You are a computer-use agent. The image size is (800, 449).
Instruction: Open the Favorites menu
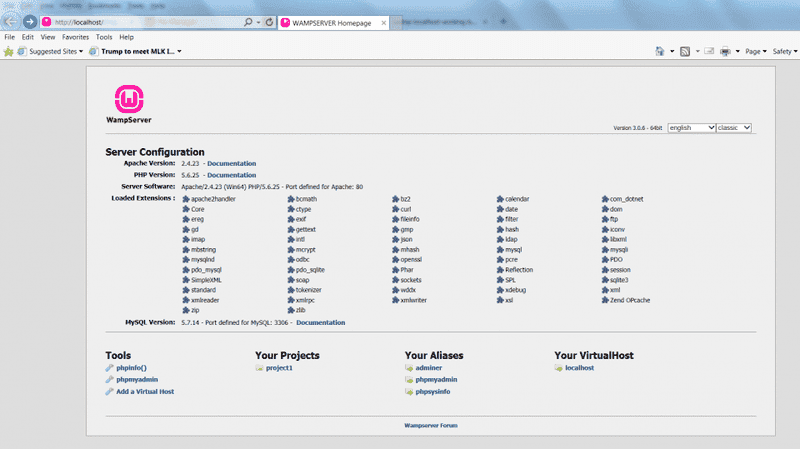(x=75, y=36)
